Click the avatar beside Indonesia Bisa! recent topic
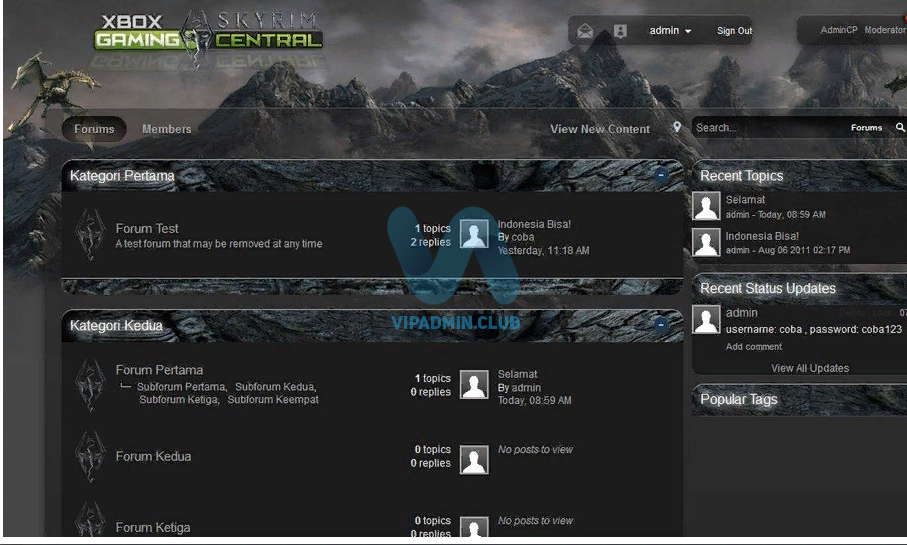The width and height of the screenshot is (907, 545). (x=706, y=242)
